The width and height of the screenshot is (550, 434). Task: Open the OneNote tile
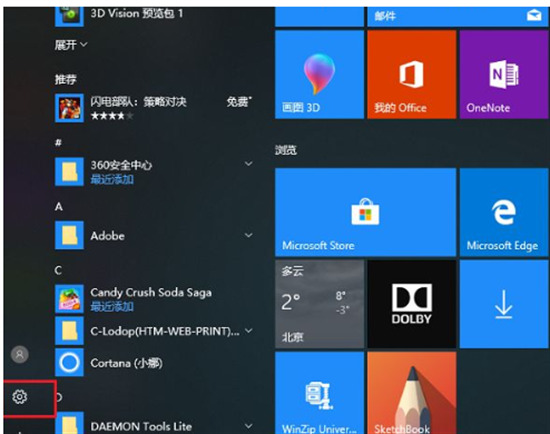504,74
